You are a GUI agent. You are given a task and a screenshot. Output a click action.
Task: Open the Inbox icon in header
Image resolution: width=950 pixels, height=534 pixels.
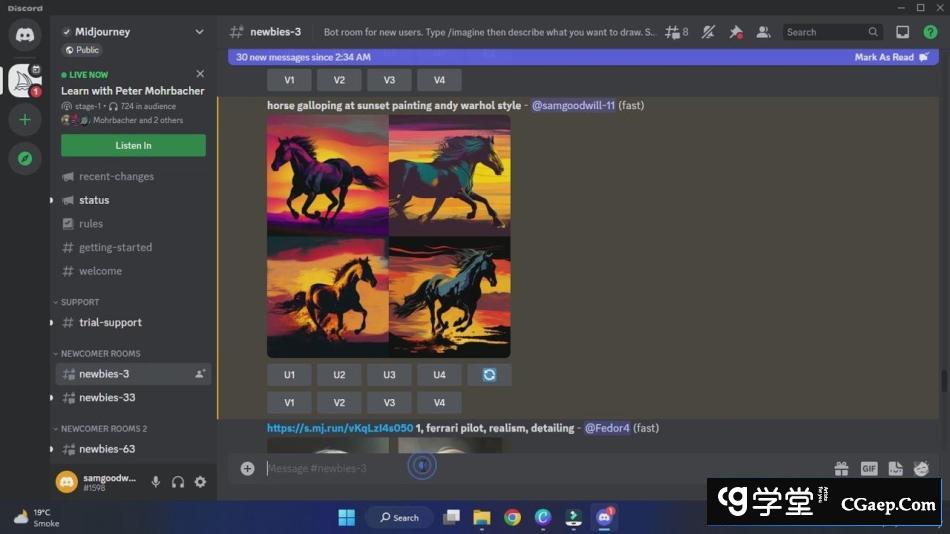coord(902,32)
